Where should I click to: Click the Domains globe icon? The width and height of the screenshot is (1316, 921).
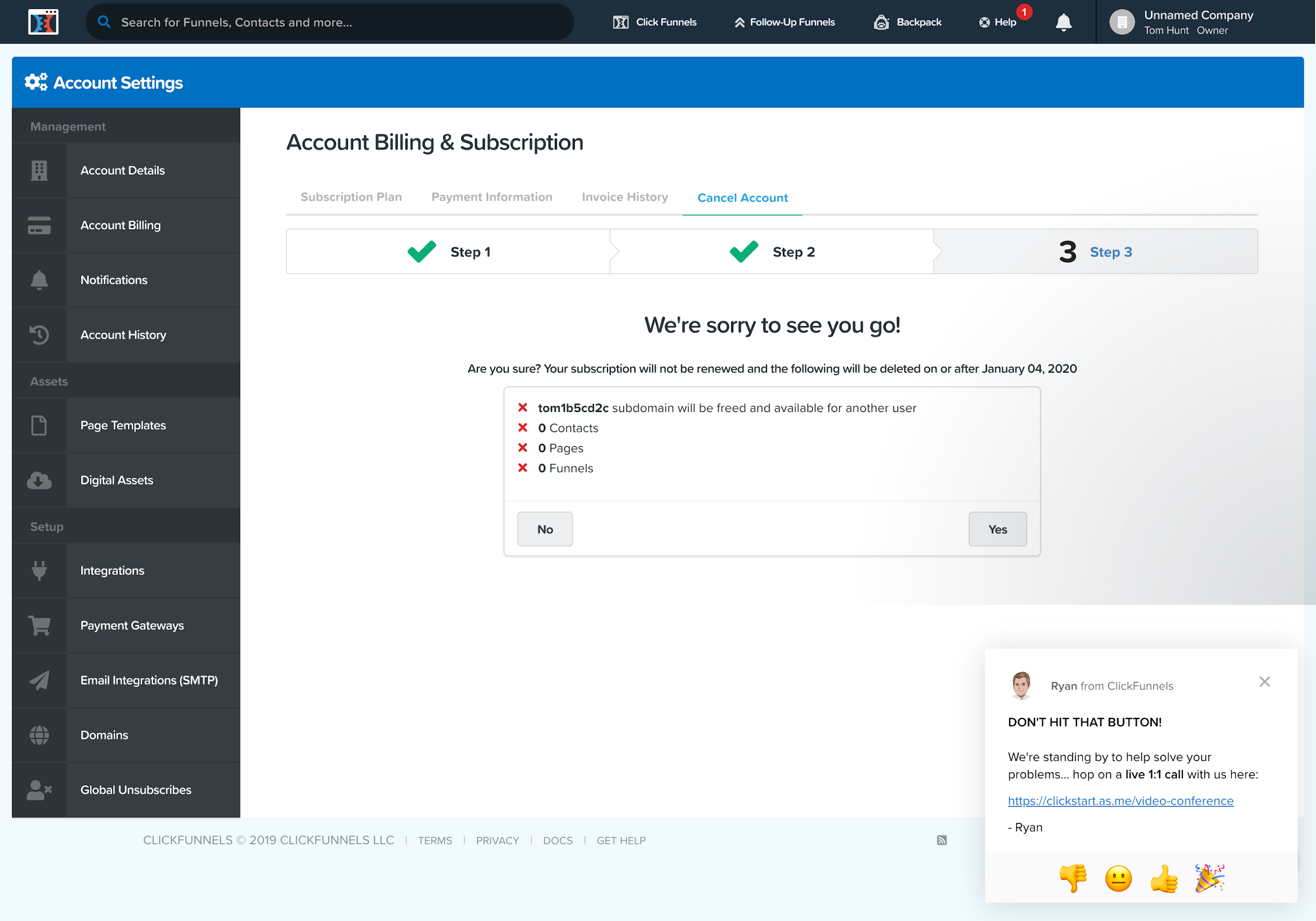point(39,735)
